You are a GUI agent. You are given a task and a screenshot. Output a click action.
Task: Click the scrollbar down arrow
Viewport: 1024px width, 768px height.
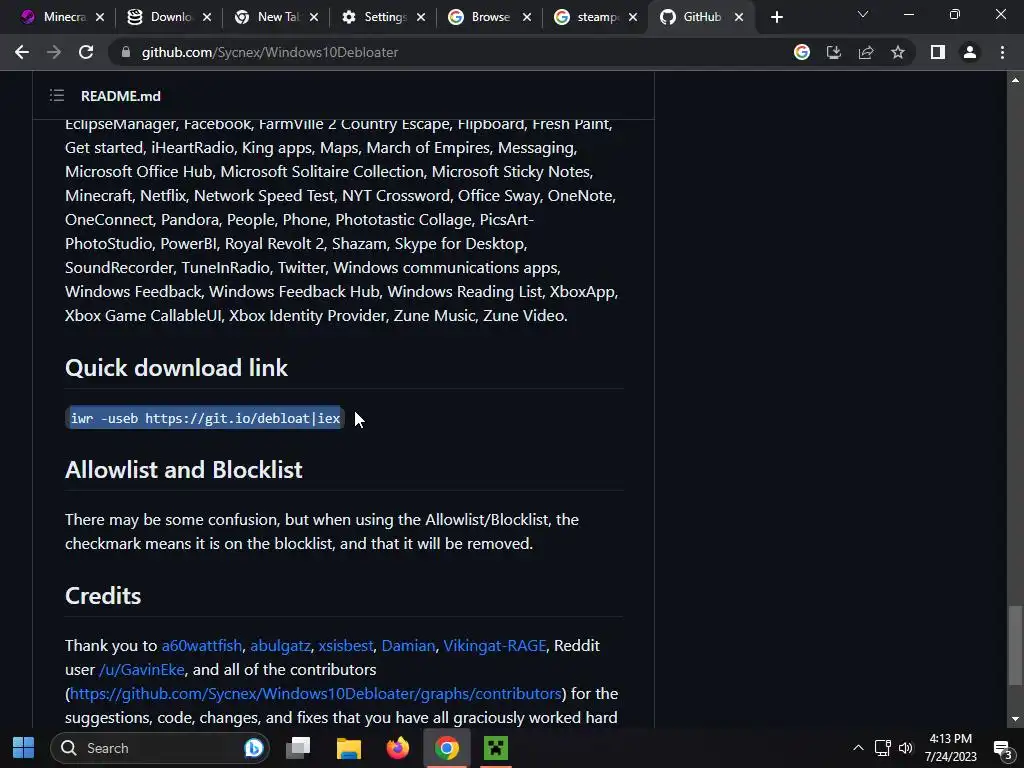1015,719
